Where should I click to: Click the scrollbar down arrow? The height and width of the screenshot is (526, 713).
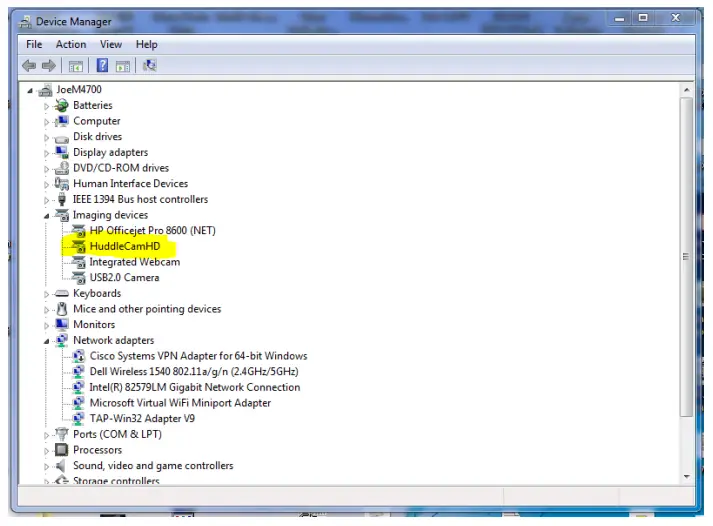[687, 477]
